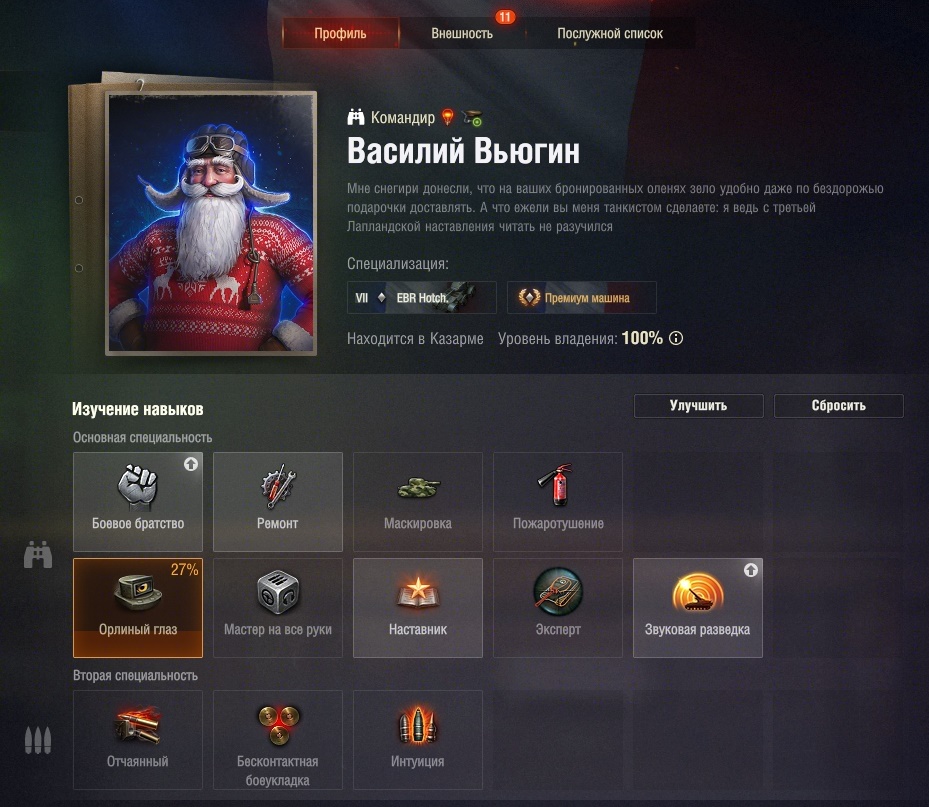Click the EBR Hotch. specialization vehicle
Image resolution: width=929 pixels, height=807 pixels.
[421, 297]
